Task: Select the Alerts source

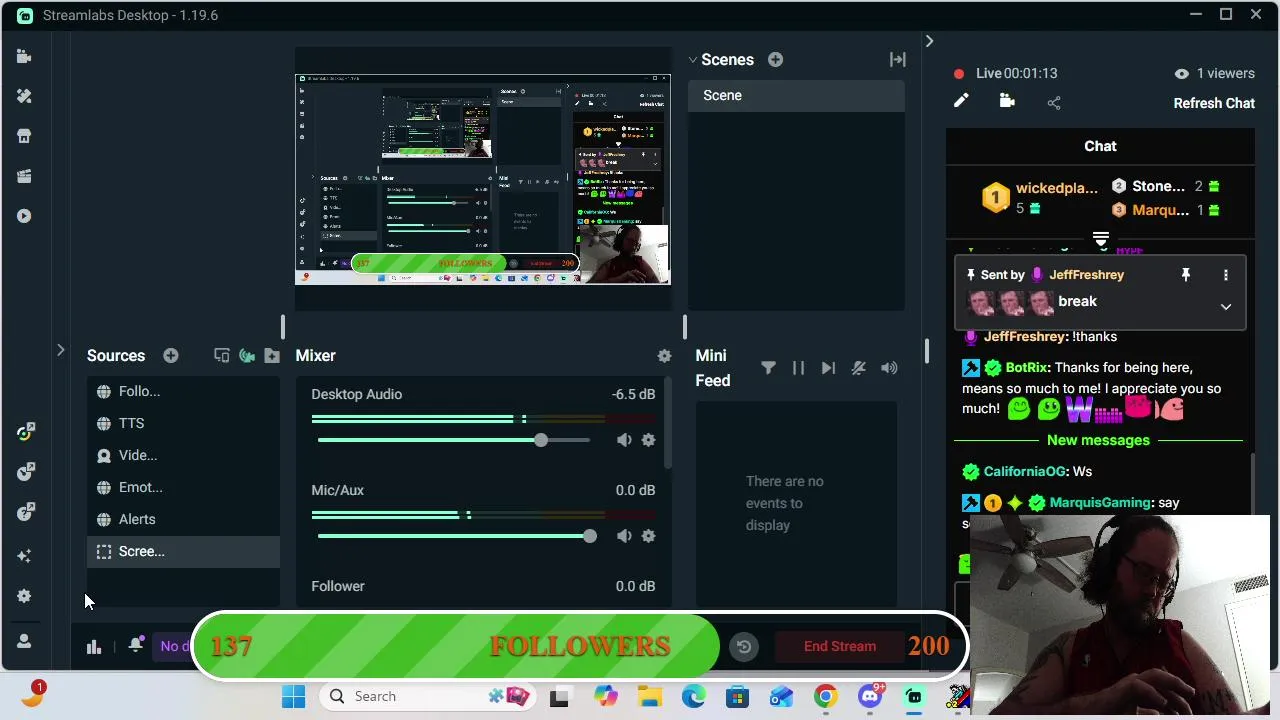Action: tap(183, 519)
